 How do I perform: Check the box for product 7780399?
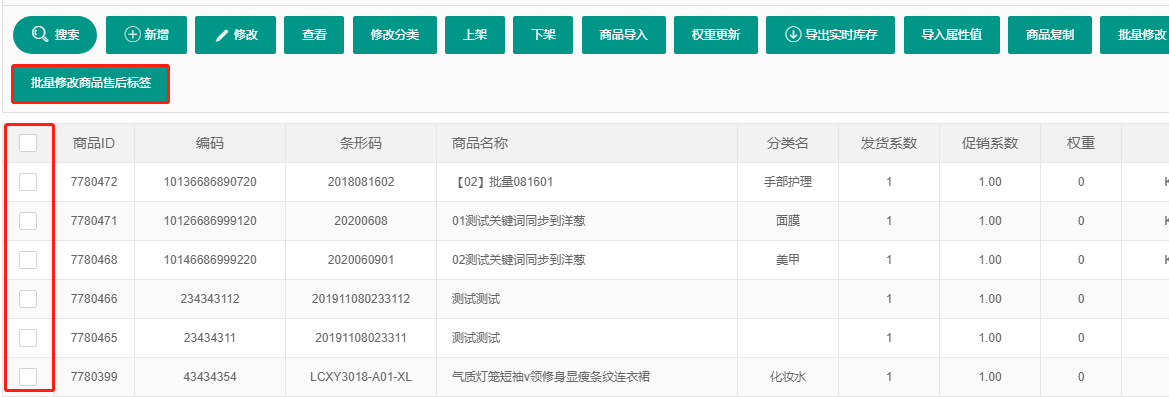[x=28, y=377]
